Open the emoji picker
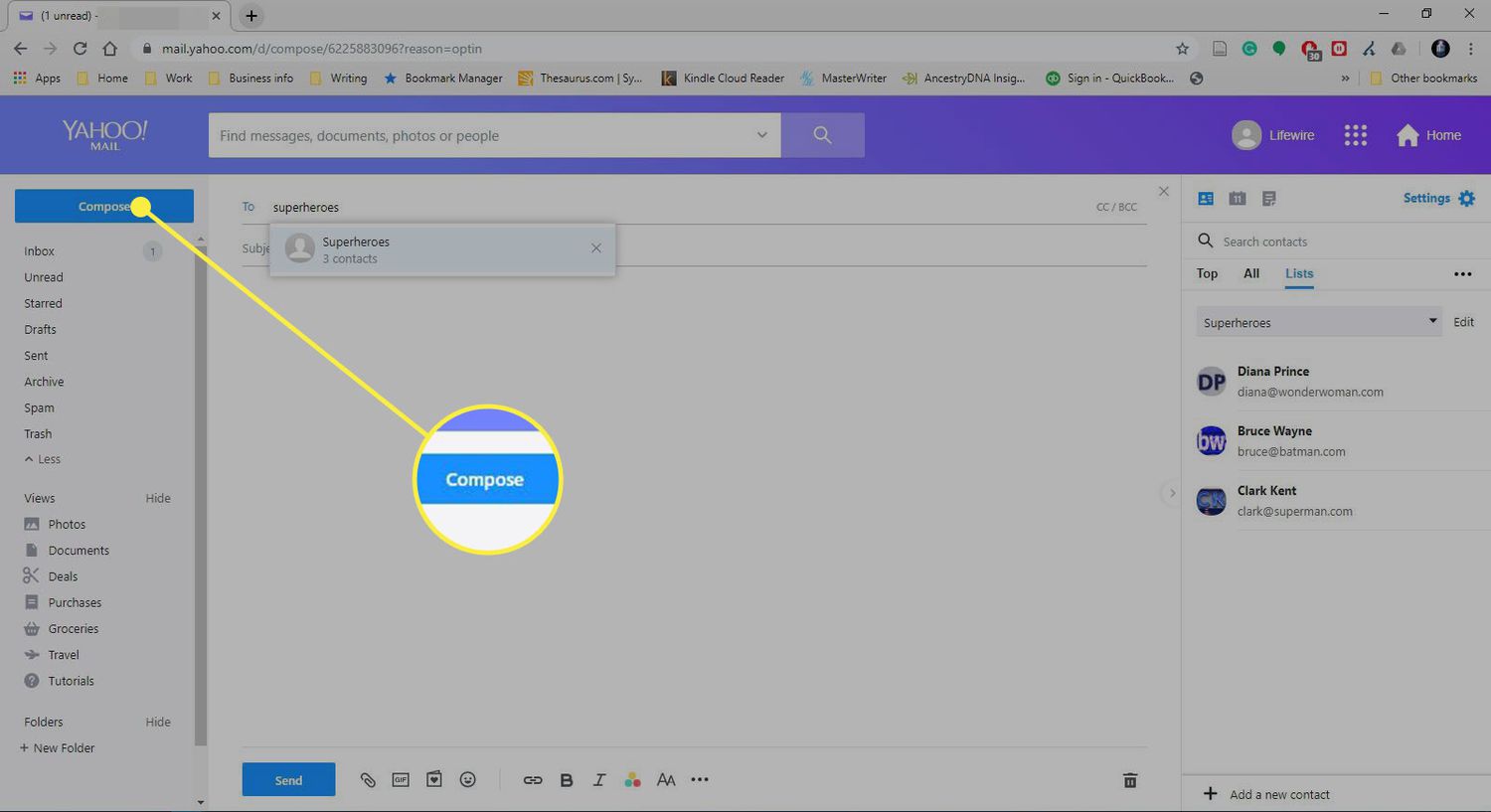 [x=468, y=779]
